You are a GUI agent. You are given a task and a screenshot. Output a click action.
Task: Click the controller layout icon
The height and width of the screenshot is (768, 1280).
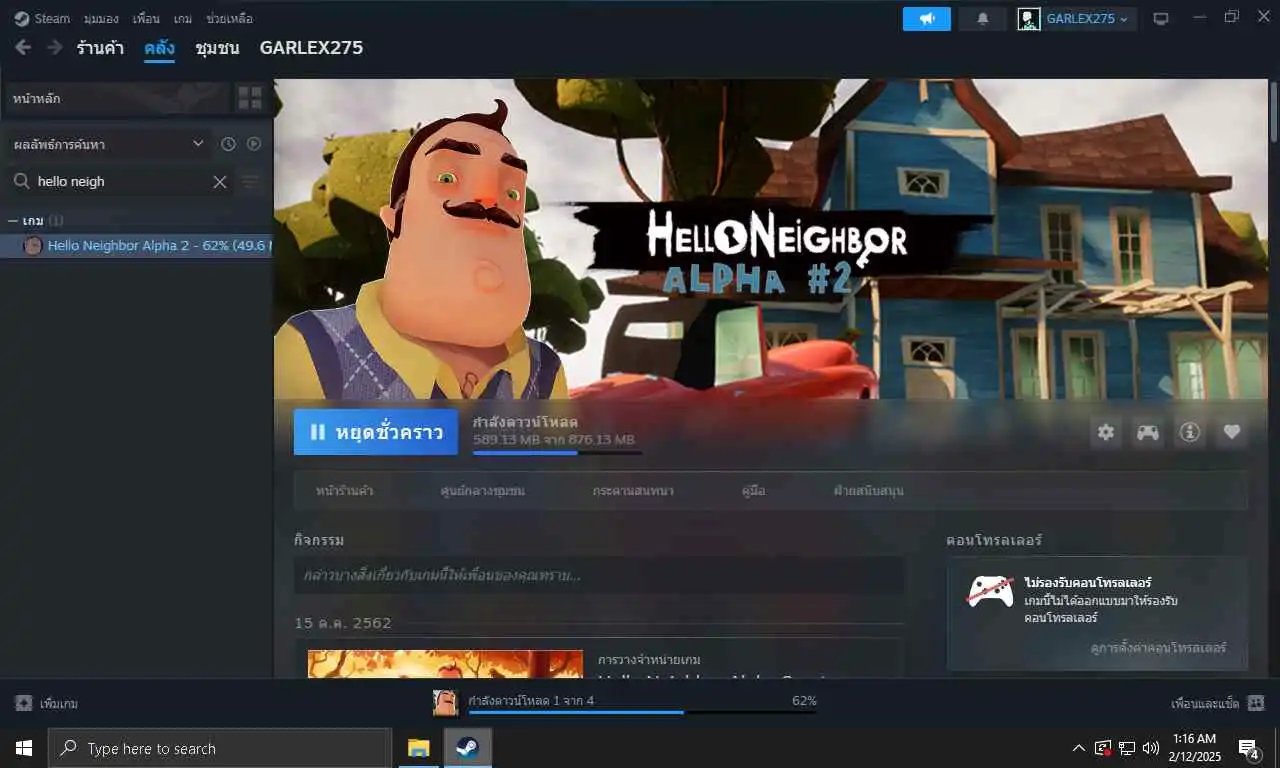pyautogui.click(x=1147, y=432)
